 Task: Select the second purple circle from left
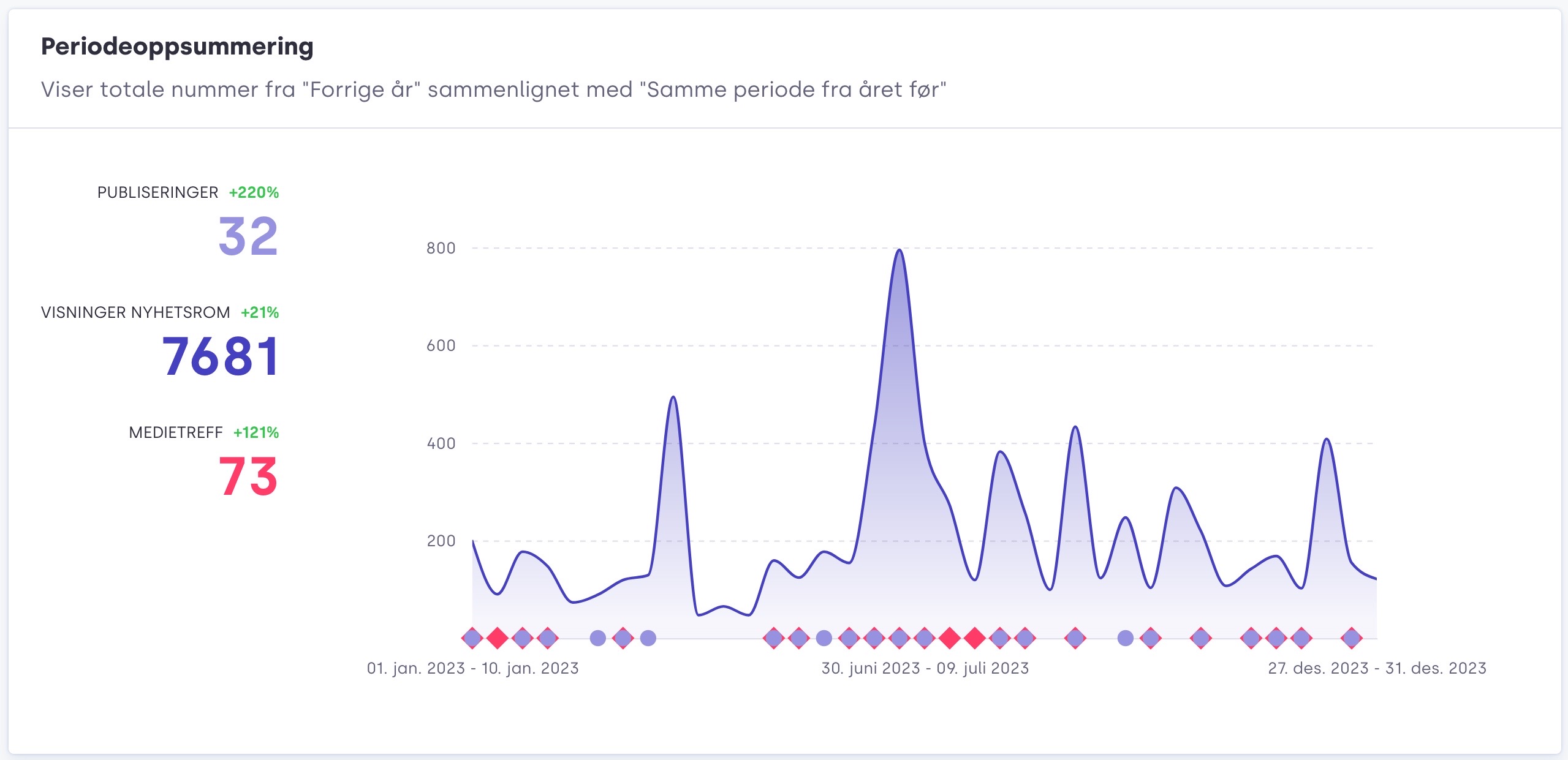click(648, 638)
